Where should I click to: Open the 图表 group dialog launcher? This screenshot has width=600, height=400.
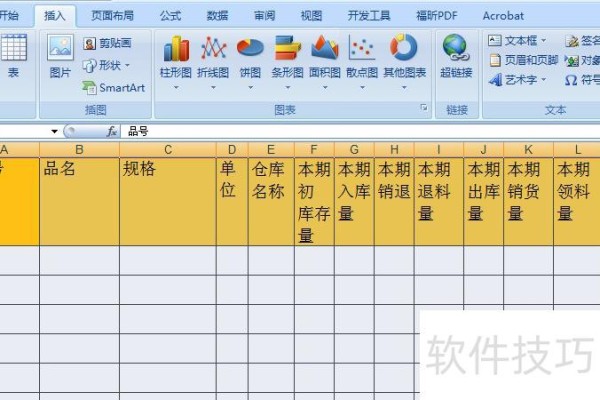tap(424, 108)
